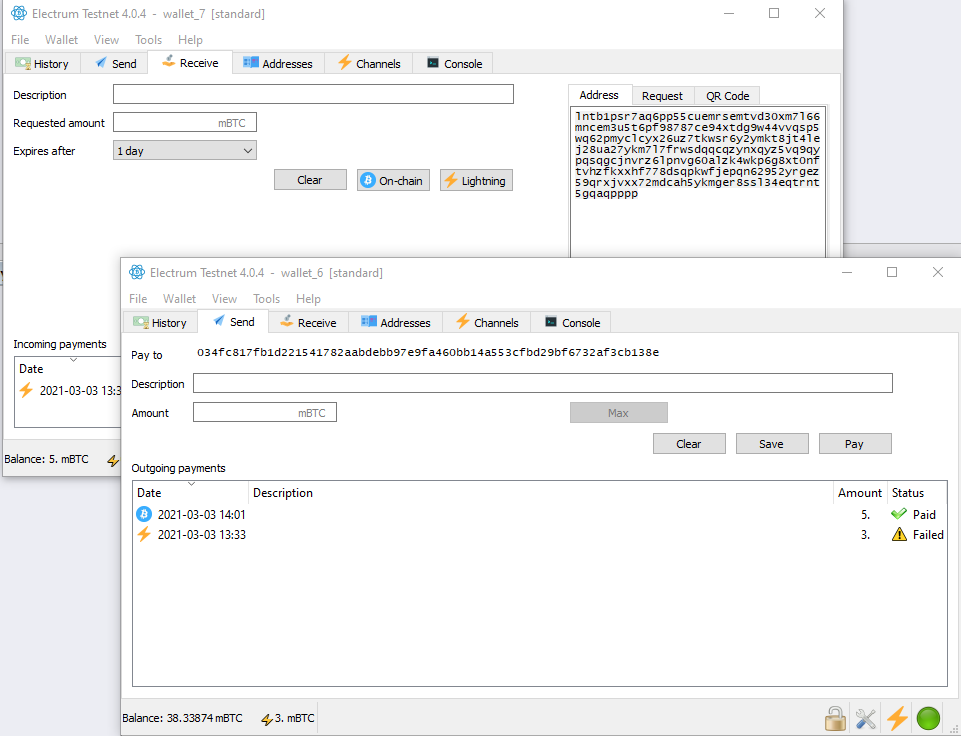This screenshot has width=961, height=736.
Task: Click lightning icon in wallet_7 incoming payments
Action: (26, 390)
